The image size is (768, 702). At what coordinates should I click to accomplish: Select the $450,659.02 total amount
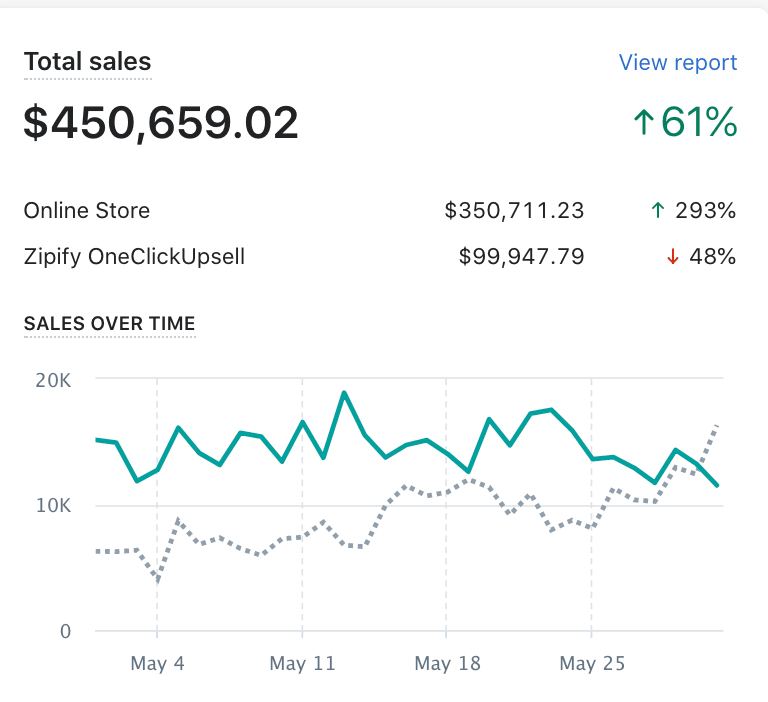[161, 122]
